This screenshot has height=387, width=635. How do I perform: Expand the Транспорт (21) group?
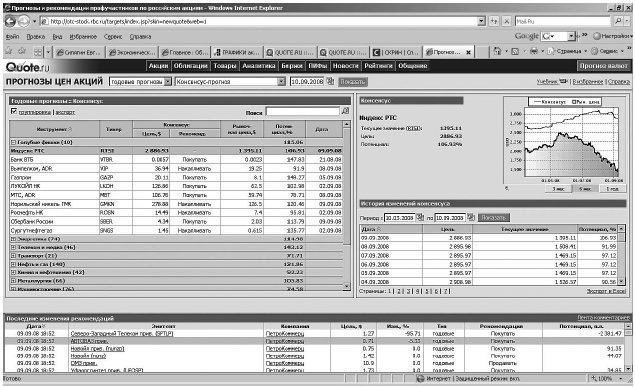(x=13, y=256)
